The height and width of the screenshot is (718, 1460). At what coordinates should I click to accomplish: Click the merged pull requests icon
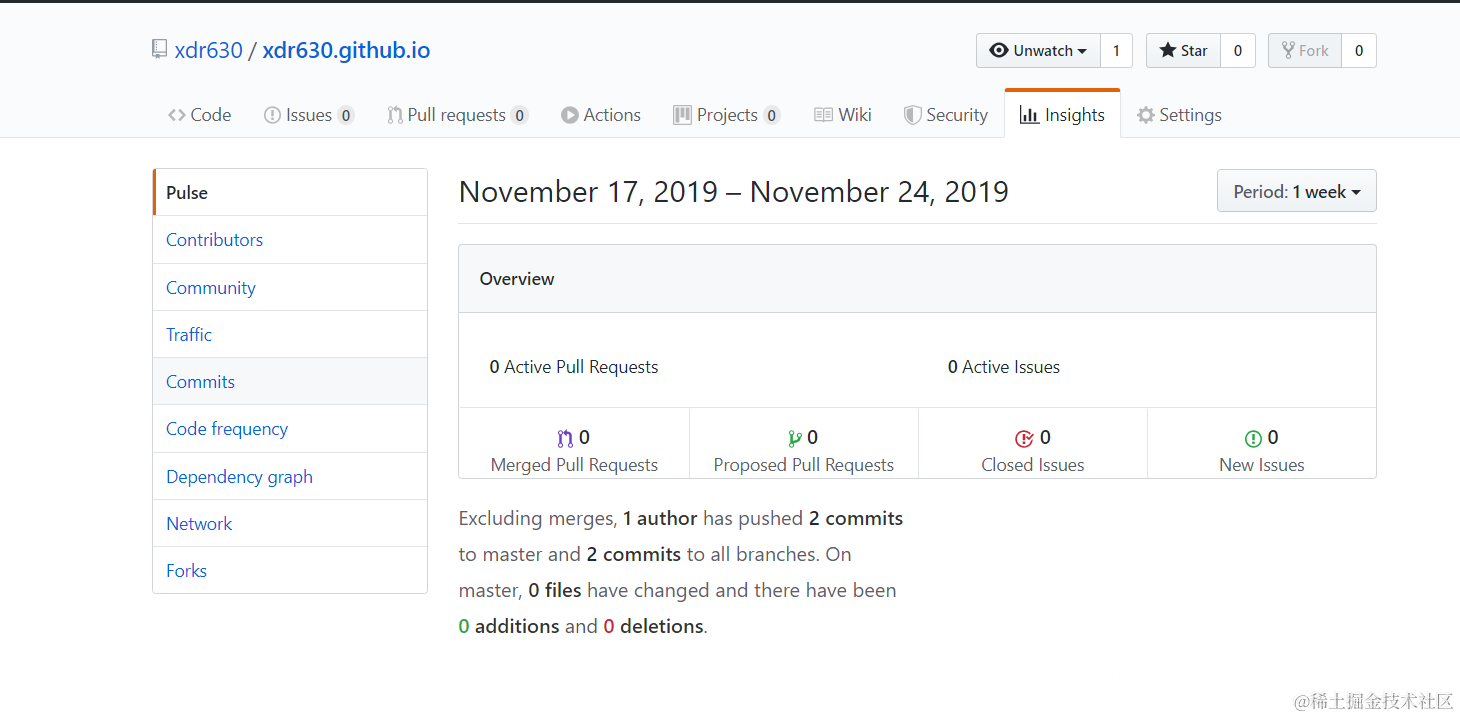click(565, 438)
